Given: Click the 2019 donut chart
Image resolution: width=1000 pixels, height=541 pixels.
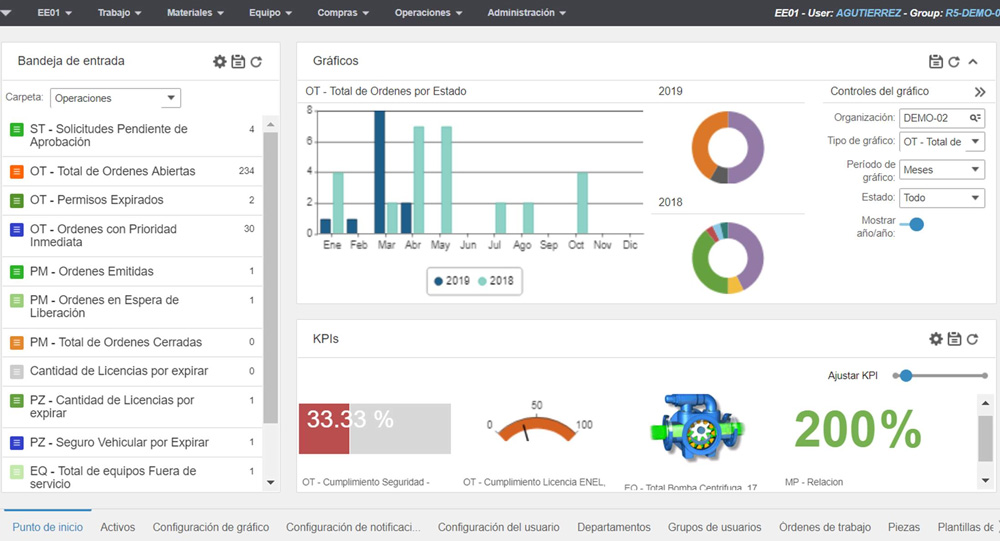Looking at the screenshot, I should [x=728, y=147].
